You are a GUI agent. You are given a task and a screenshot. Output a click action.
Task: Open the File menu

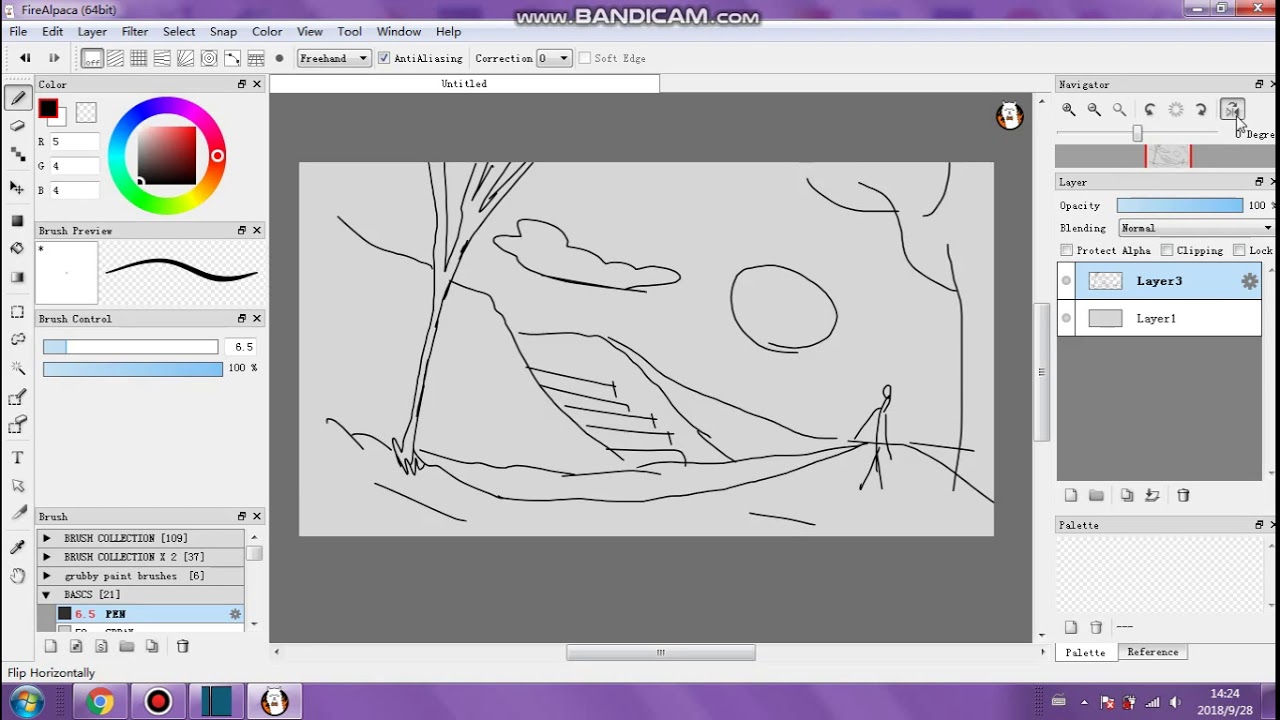coord(18,31)
